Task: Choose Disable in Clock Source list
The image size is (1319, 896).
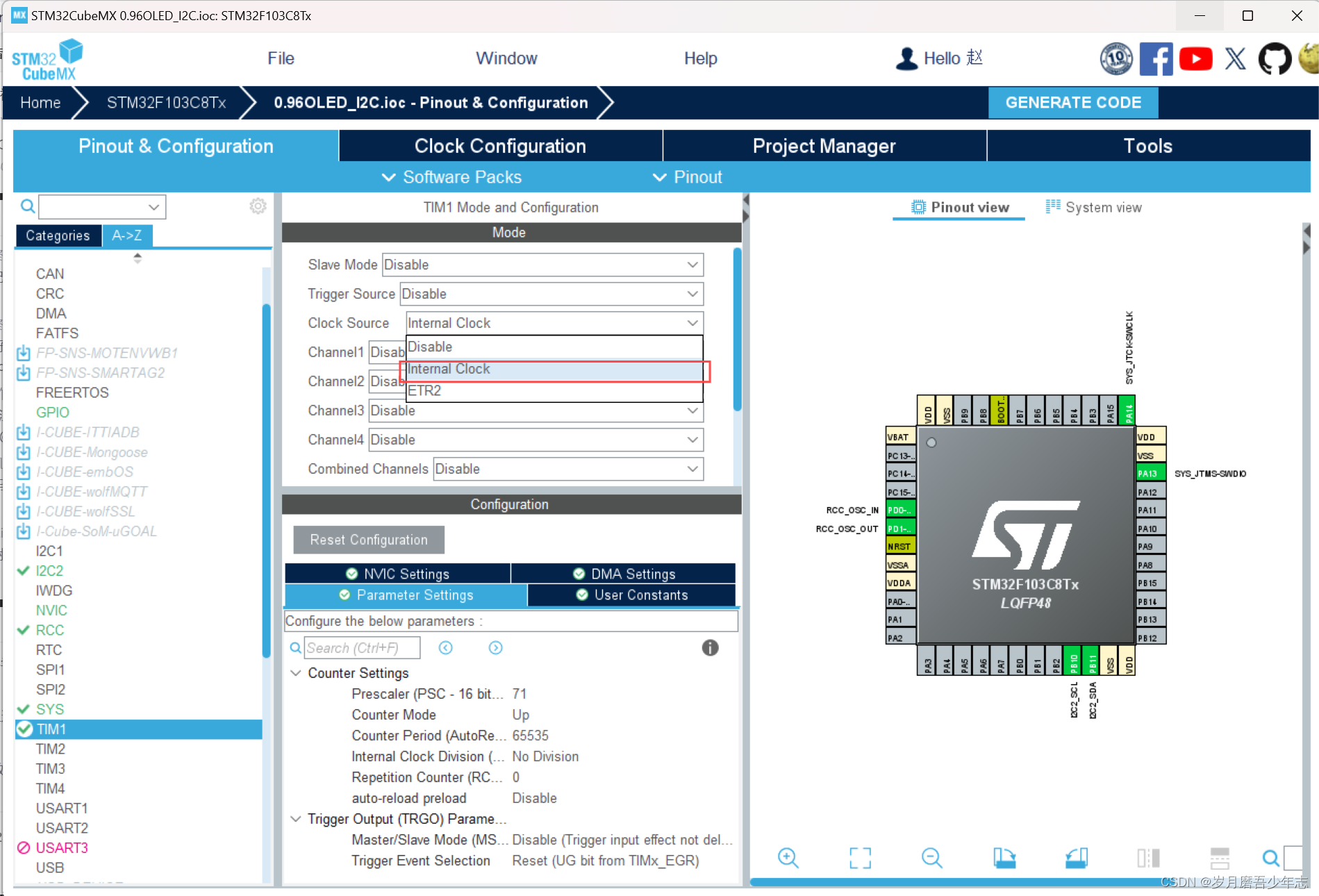Action: [x=554, y=347]
